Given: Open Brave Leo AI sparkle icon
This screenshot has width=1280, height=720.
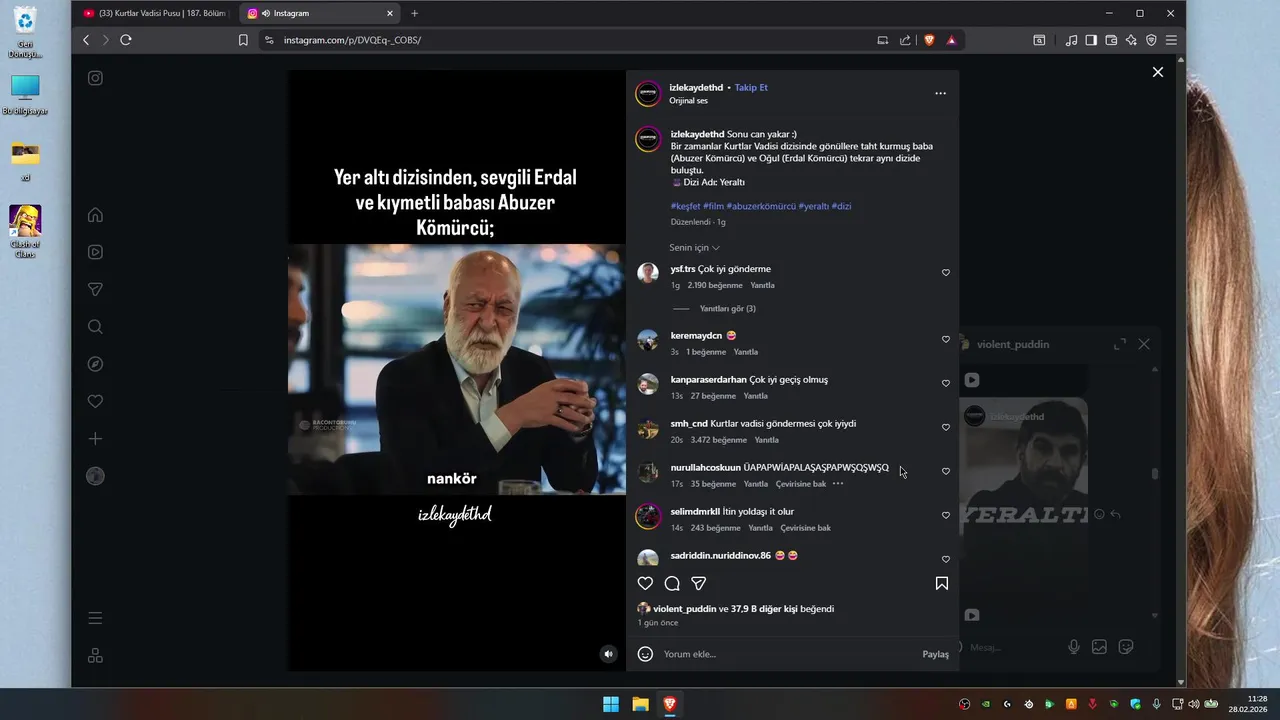Looking at the screenshot, I should point(1131,40).
